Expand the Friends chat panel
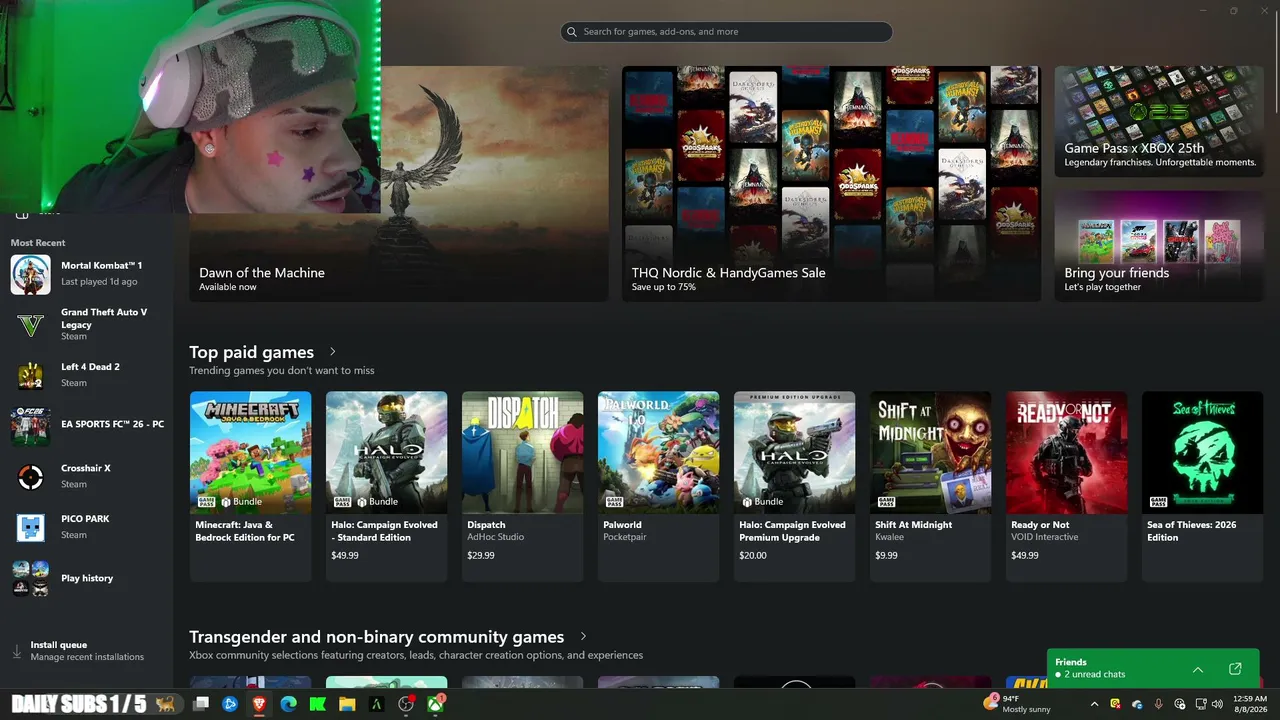Screen dimensions: 1280x720 [1198, 669]
